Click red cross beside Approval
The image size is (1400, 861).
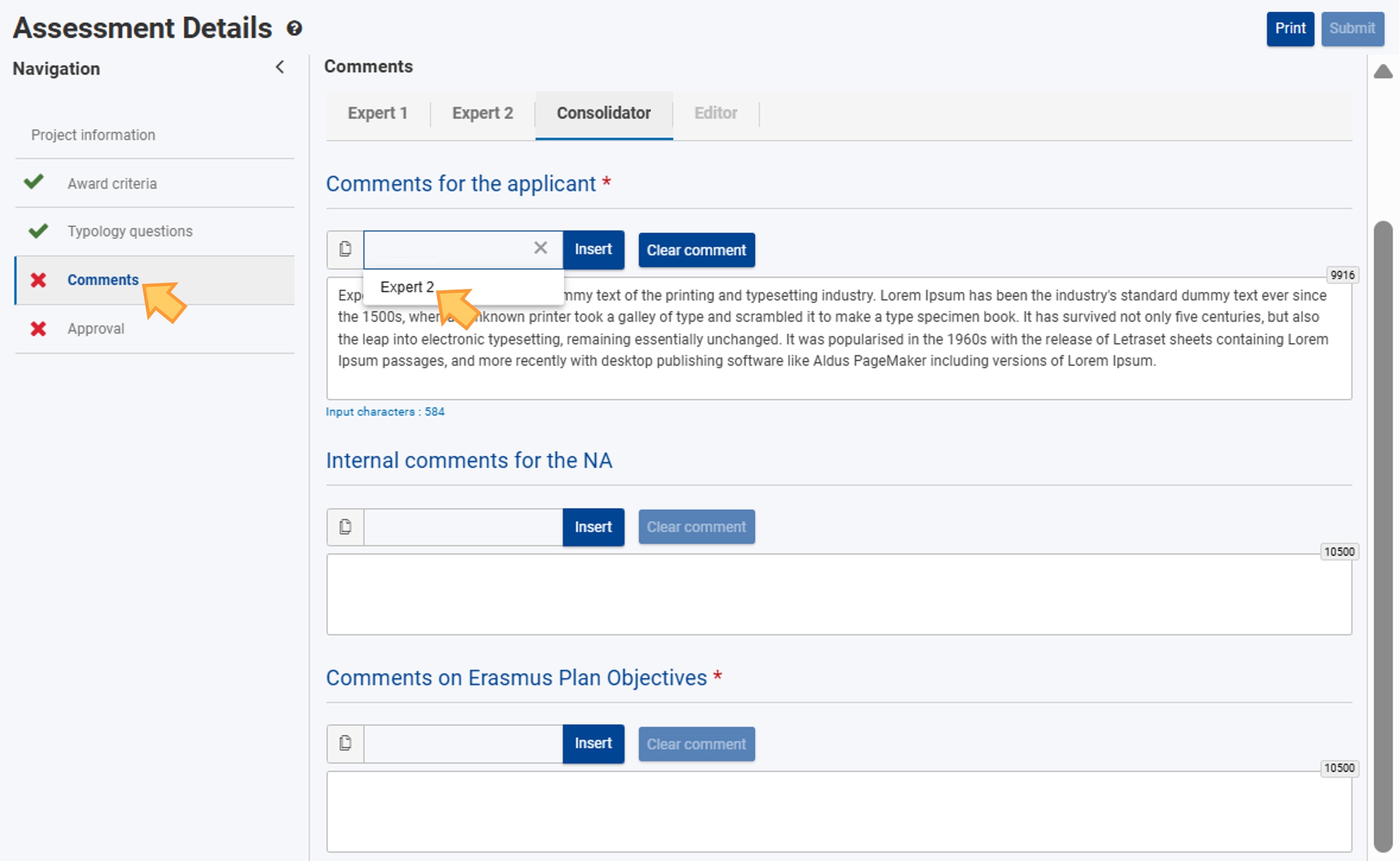(x=38, y=329)
